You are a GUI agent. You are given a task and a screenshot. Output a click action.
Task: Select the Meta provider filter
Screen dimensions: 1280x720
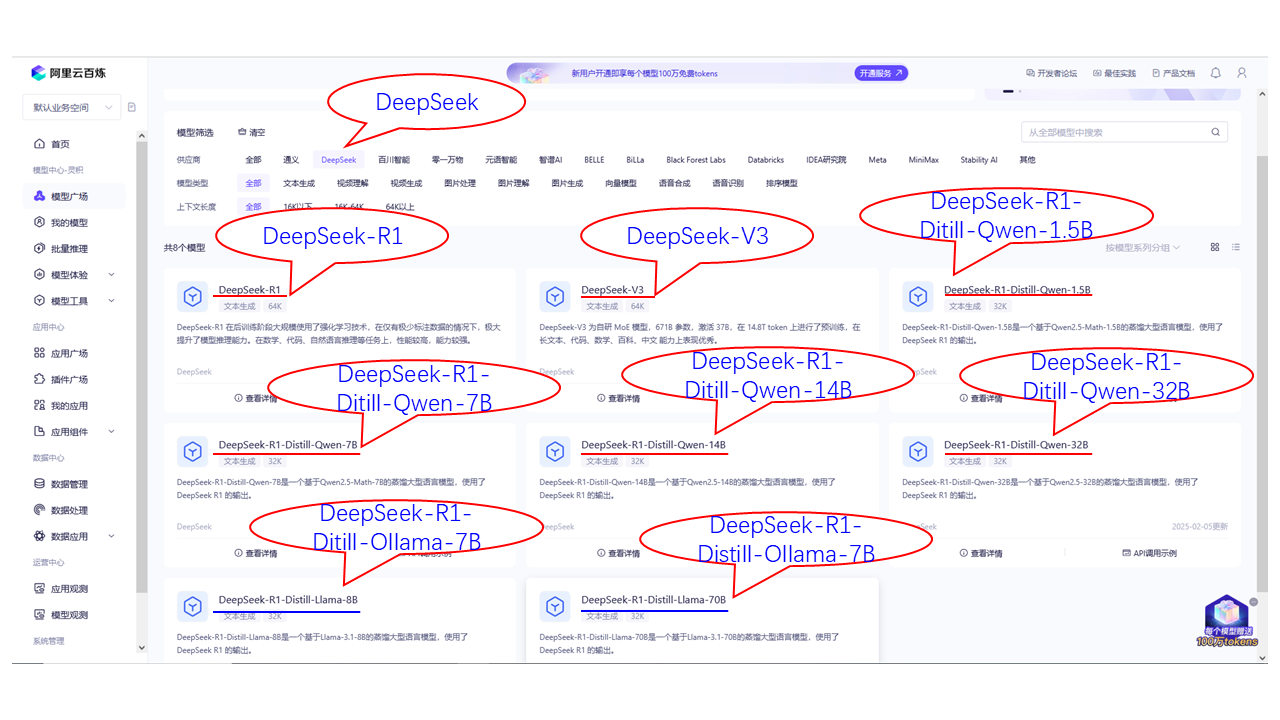tap(877, 160)
